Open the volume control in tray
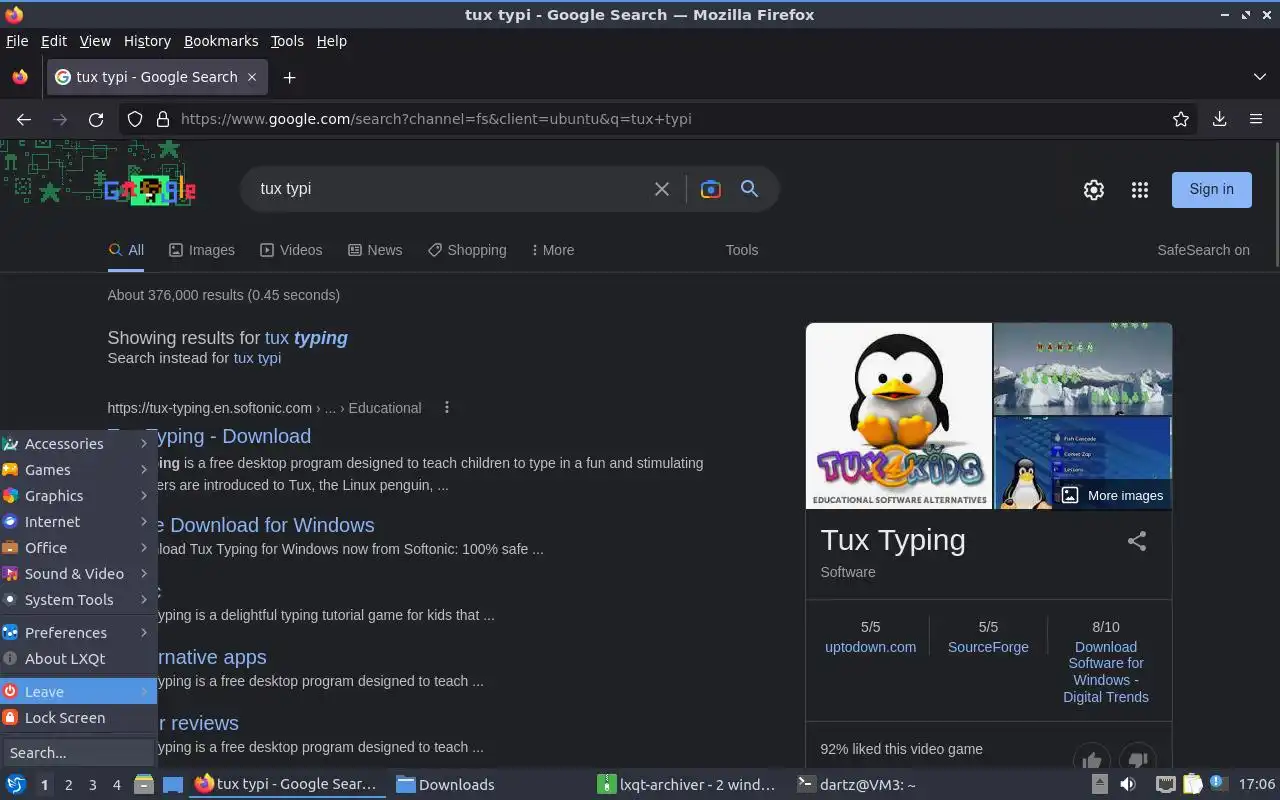This screenshot has width=1280, height=800. [1128, 784]
